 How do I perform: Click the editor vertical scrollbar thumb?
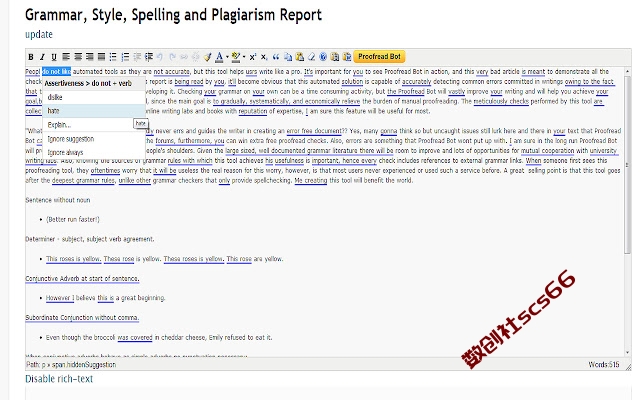tap(628, 164)
